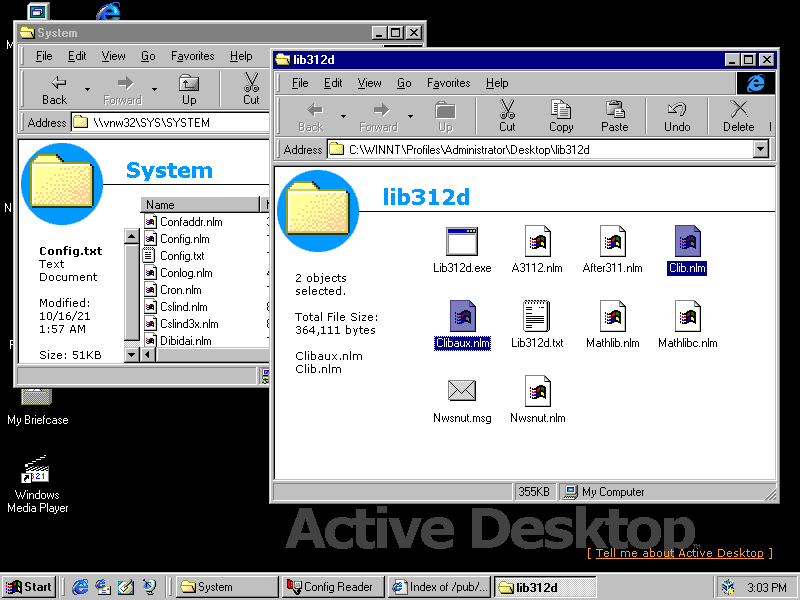This screenshot has width=800, height=600.
Task: Open the Edit menu in lib312d window
Action: [x=333, y=83]
